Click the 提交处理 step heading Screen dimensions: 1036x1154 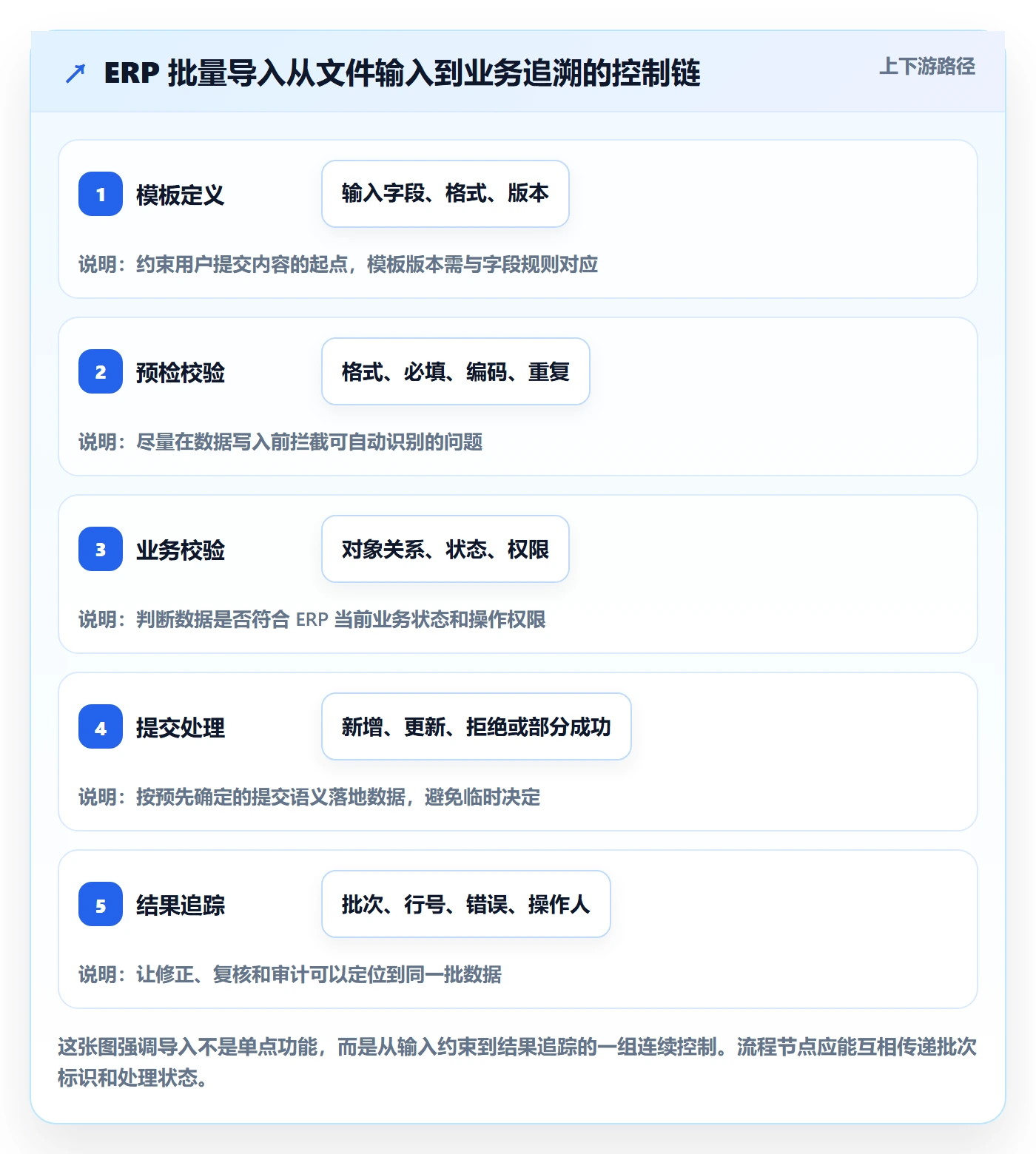click(180, 727)
